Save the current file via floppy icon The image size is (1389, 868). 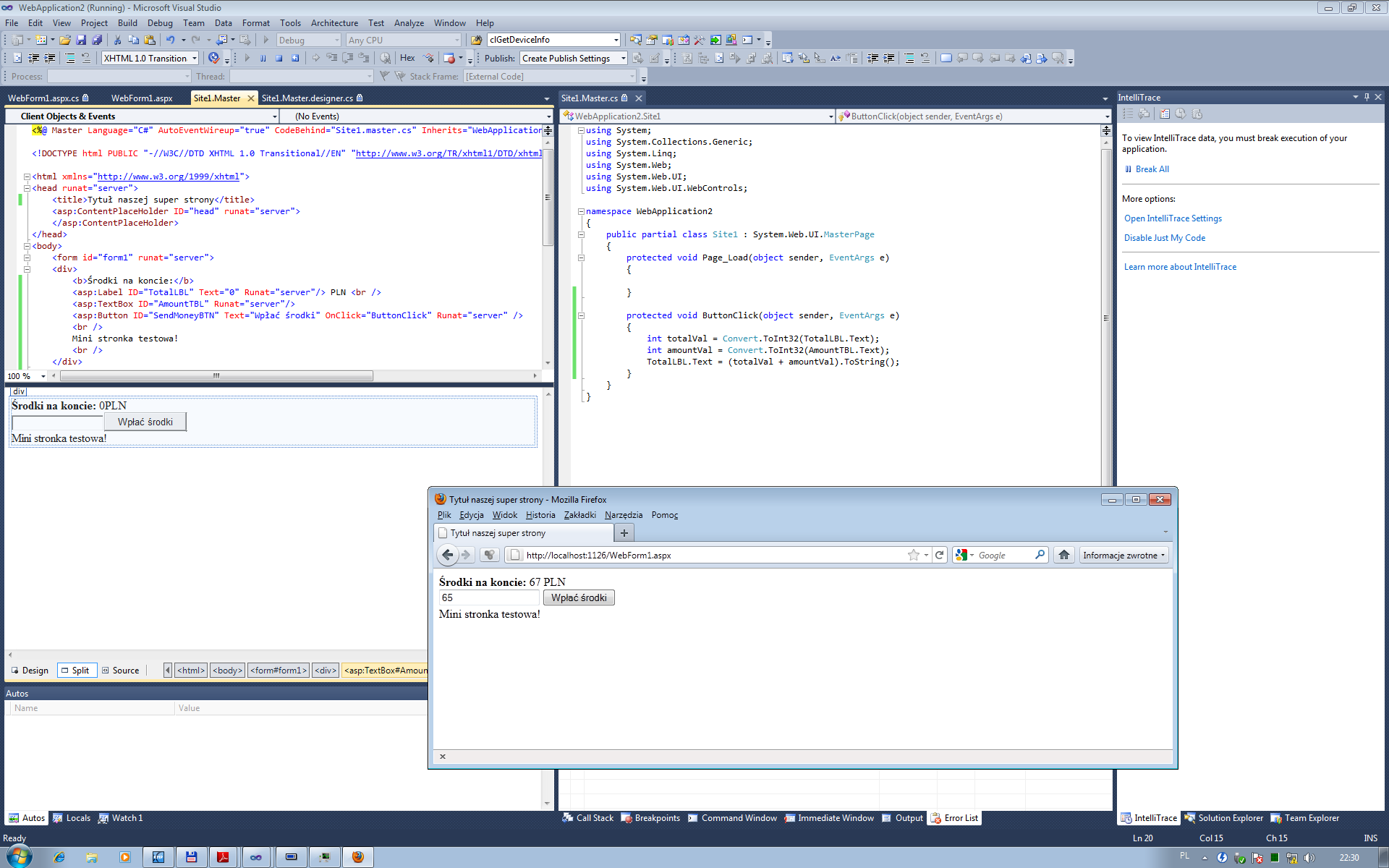pos(81,40)
